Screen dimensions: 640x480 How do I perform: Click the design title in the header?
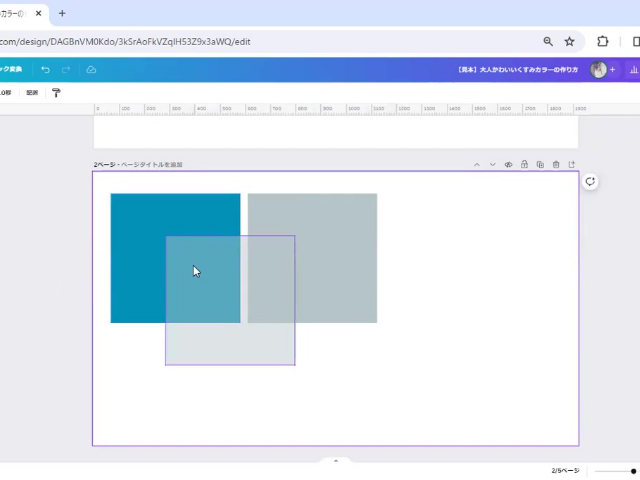517,70
